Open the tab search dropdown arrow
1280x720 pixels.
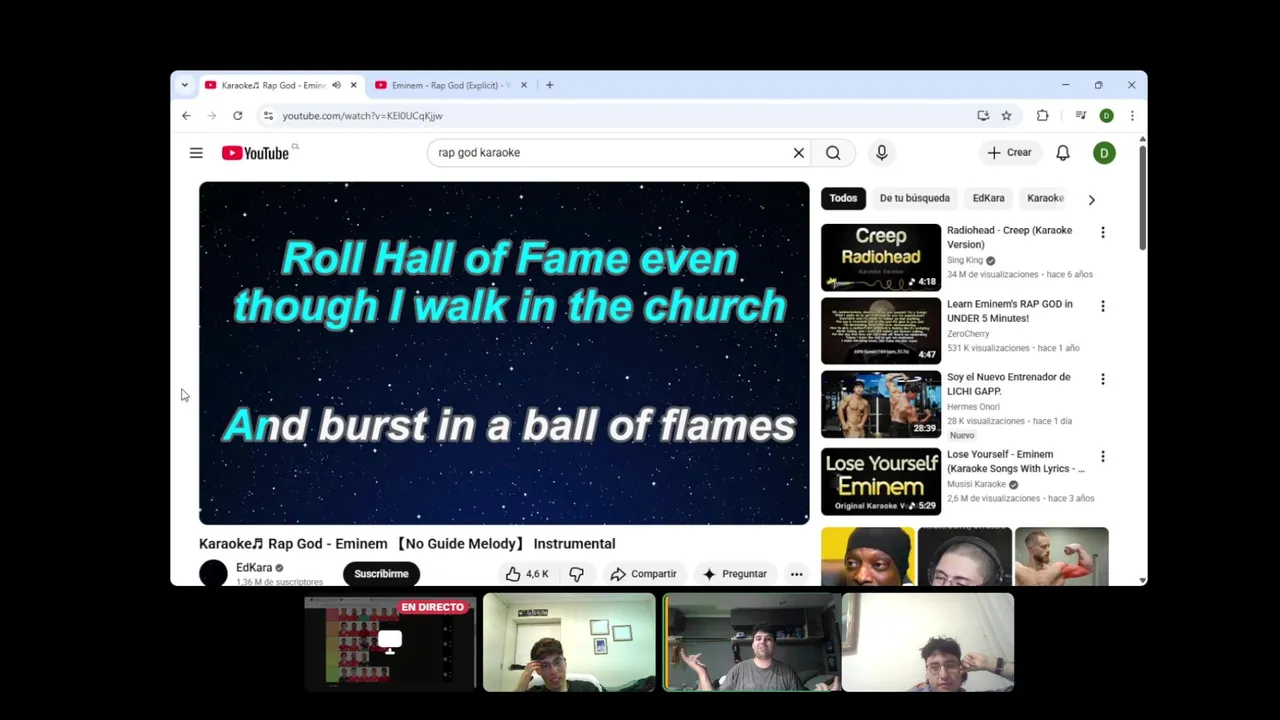point(184,85)
